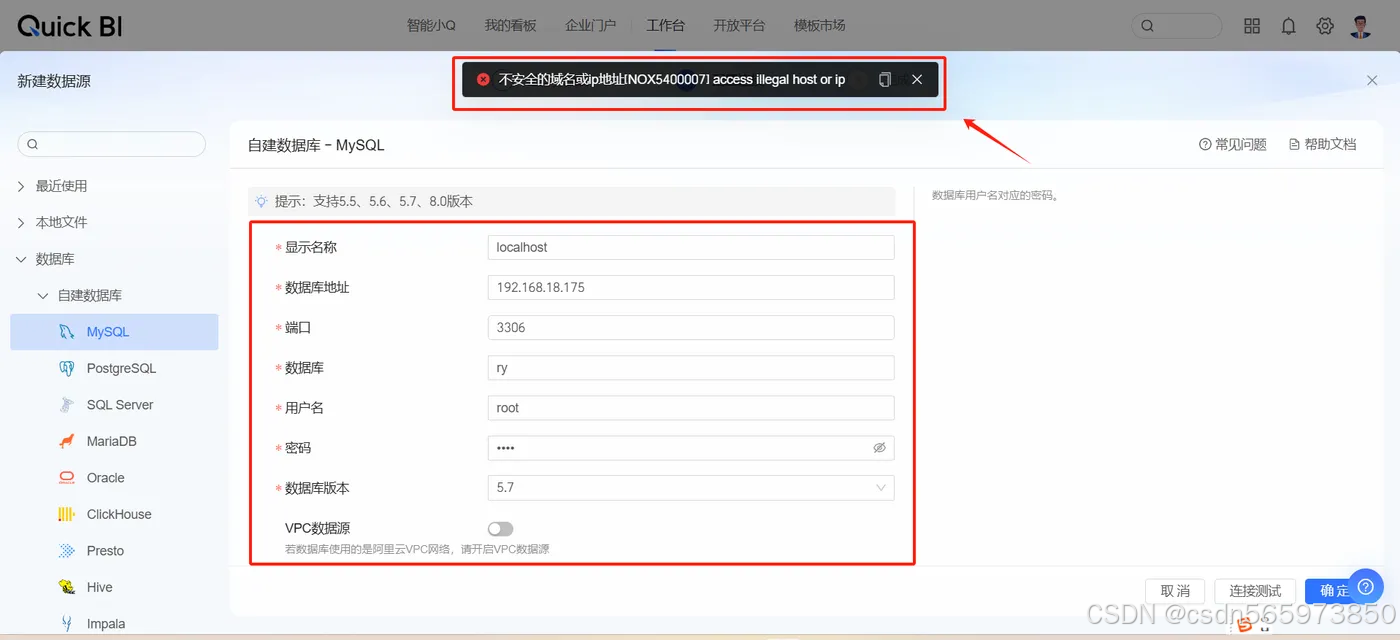Screen dimensions: 1400x640
Task: Click the 数据库地址 input field
Action: coord(691,287)
